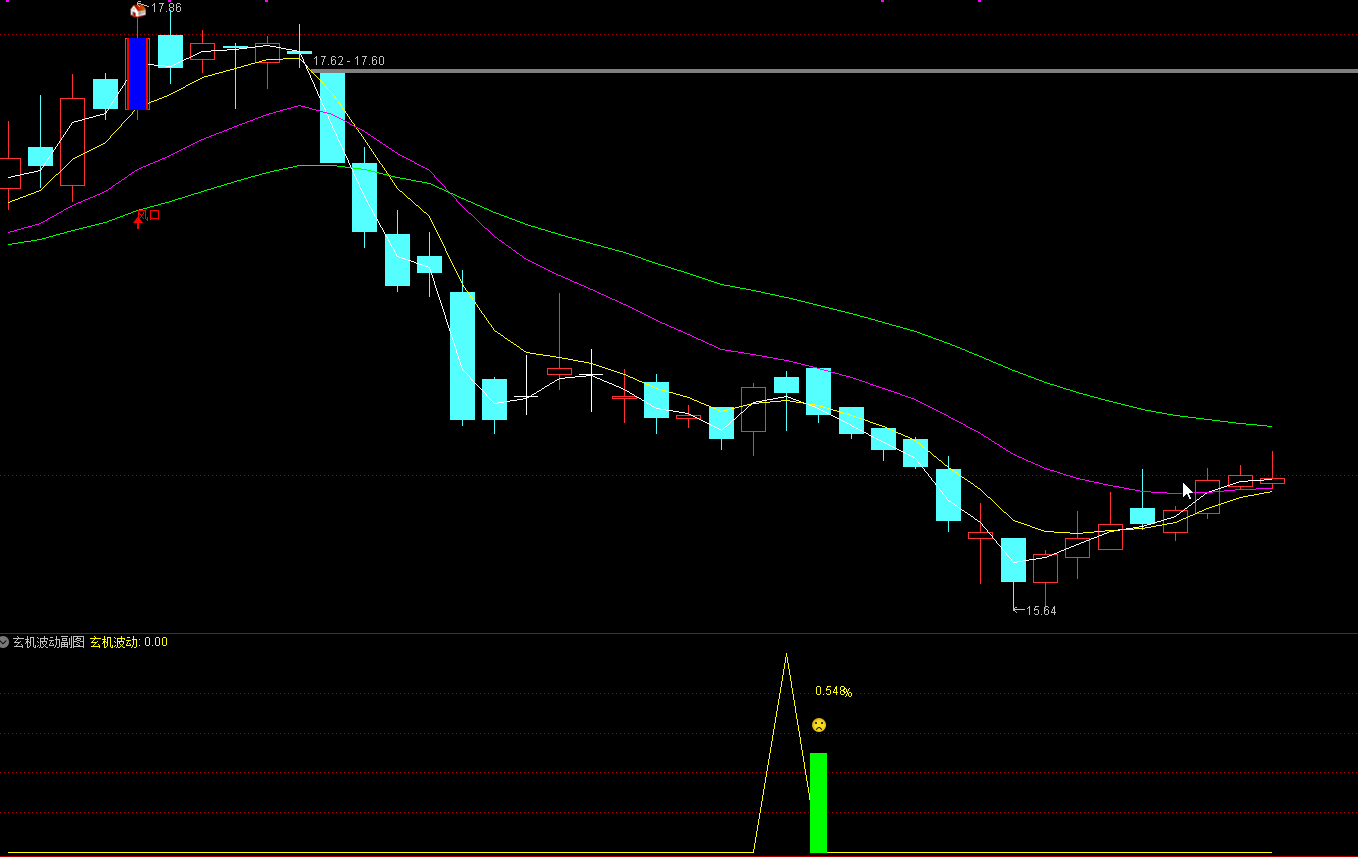Click the 玄机波动副图 indicator title
1358x857 pixels.
point(48,642)
